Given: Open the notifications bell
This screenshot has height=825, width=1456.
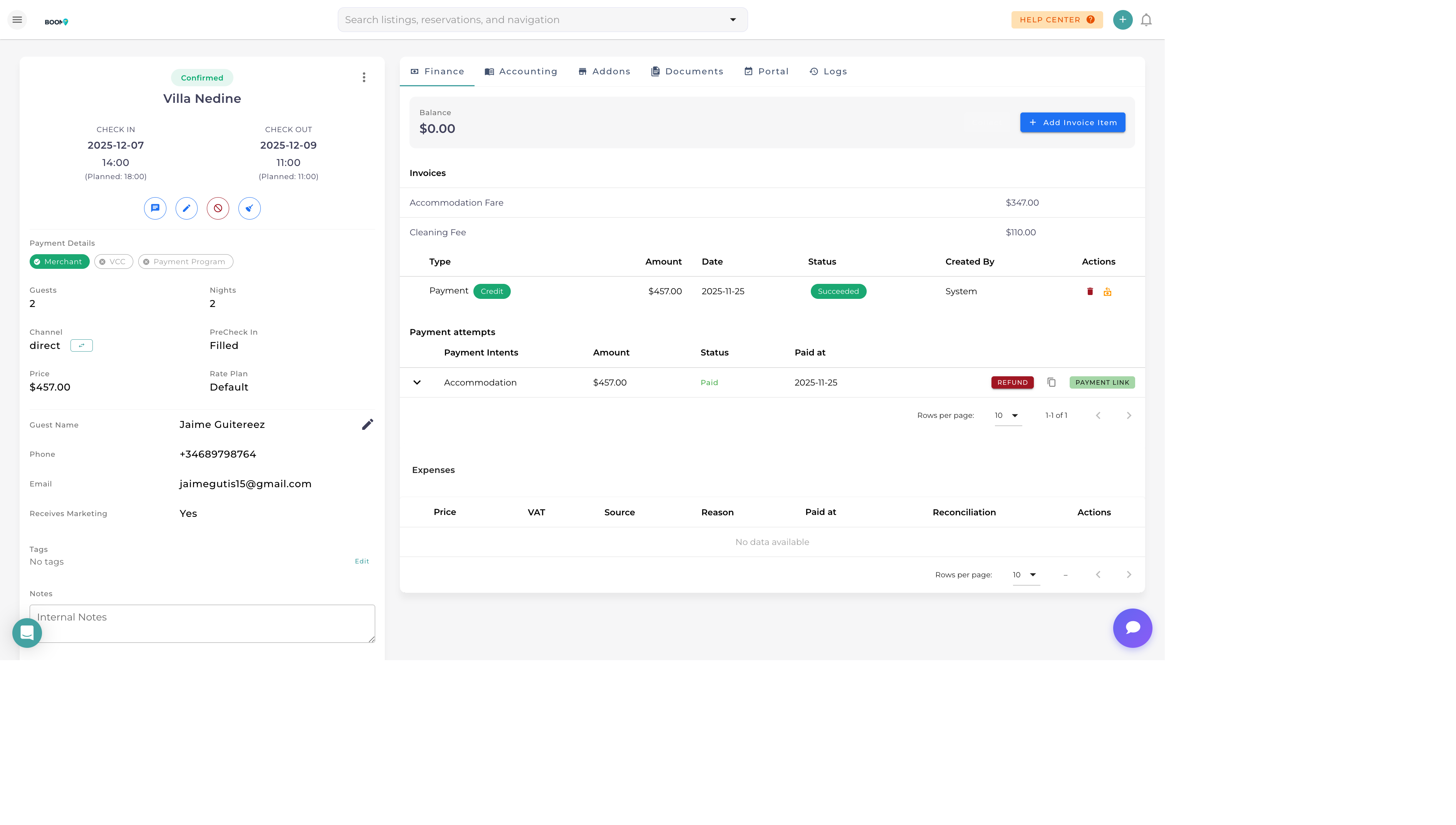Looking at the screenshot, I should [1146, 20].
